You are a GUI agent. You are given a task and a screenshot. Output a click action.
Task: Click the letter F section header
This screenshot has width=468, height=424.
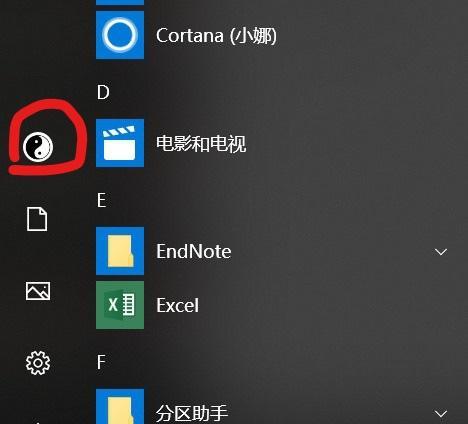pos(101,362)
